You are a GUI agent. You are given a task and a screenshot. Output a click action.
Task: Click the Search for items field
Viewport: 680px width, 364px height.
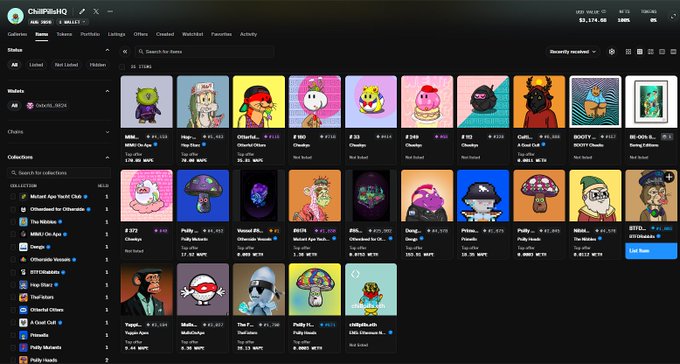point(204,52)
